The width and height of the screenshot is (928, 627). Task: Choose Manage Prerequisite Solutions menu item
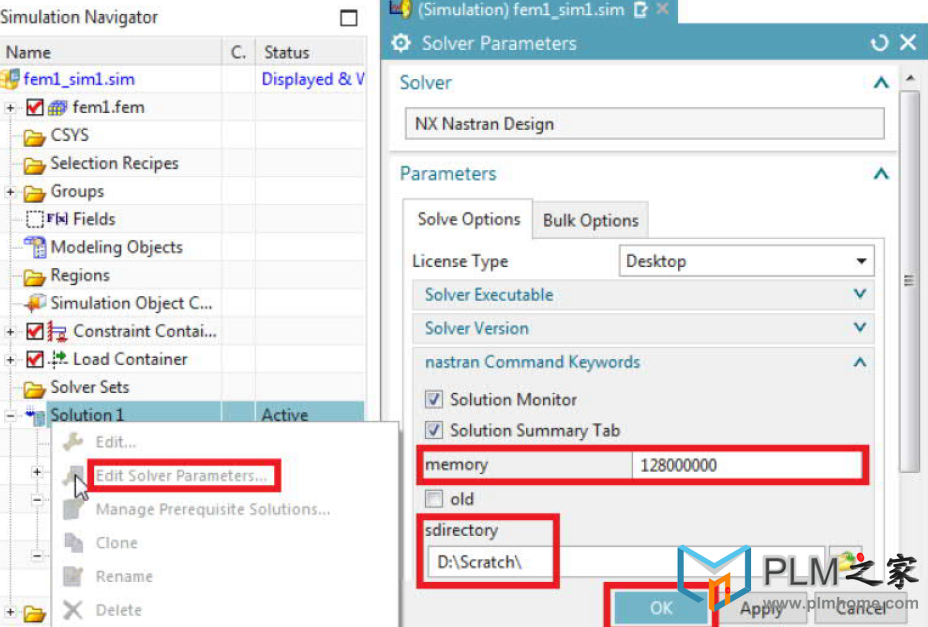213,509
